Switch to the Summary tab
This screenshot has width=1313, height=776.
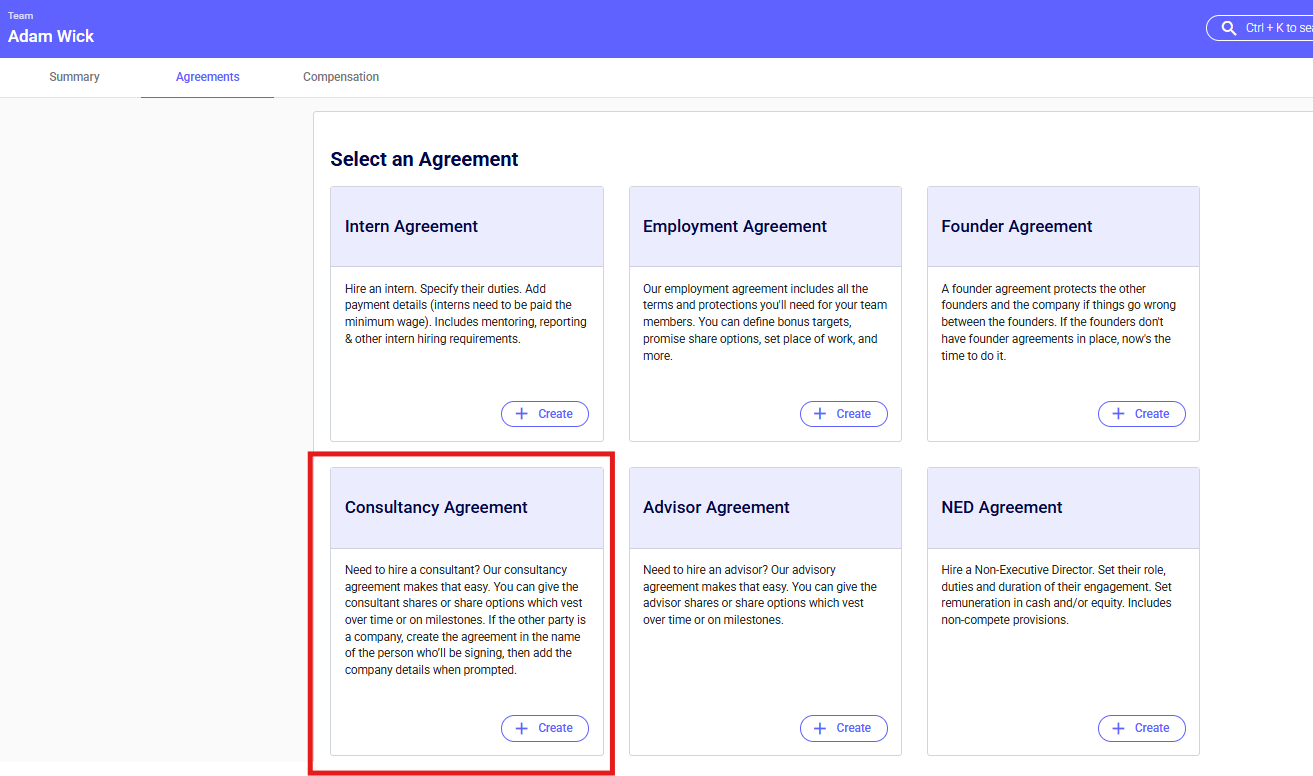74,77
